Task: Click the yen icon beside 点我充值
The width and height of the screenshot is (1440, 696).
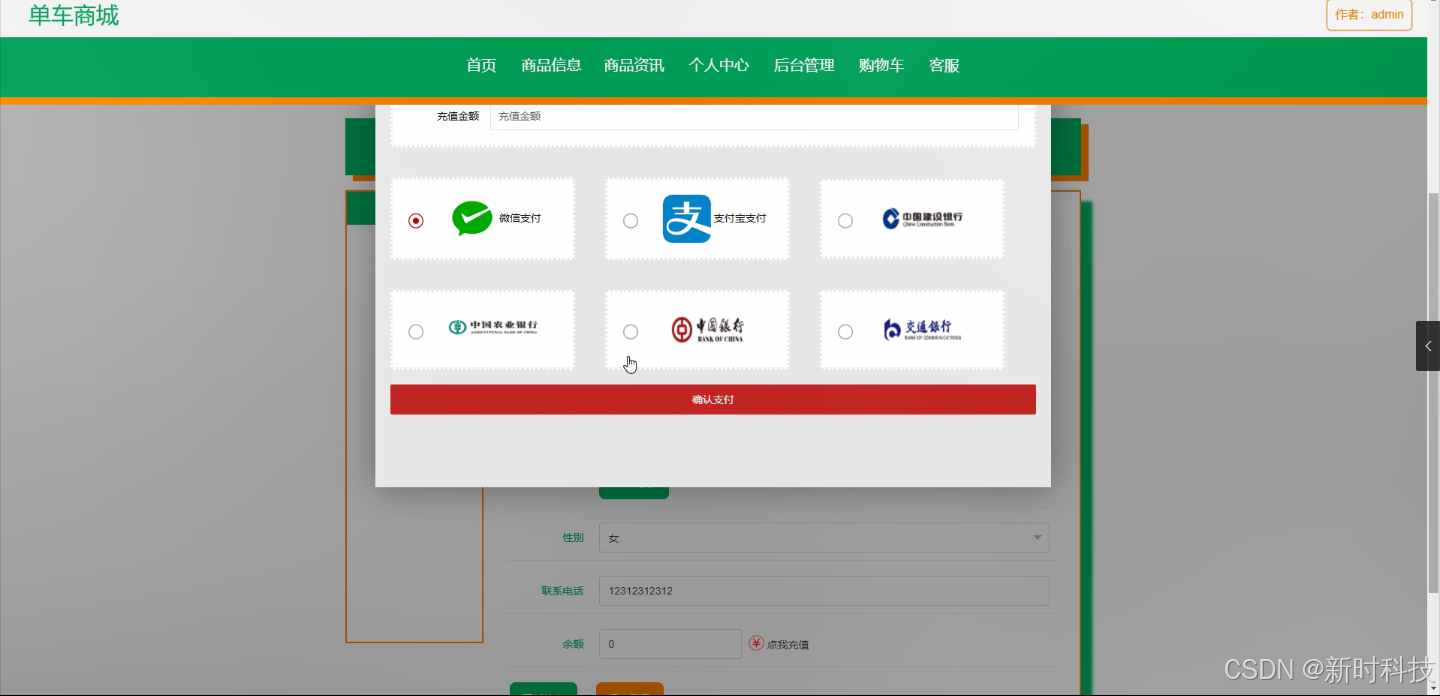Action: [756, 644]
